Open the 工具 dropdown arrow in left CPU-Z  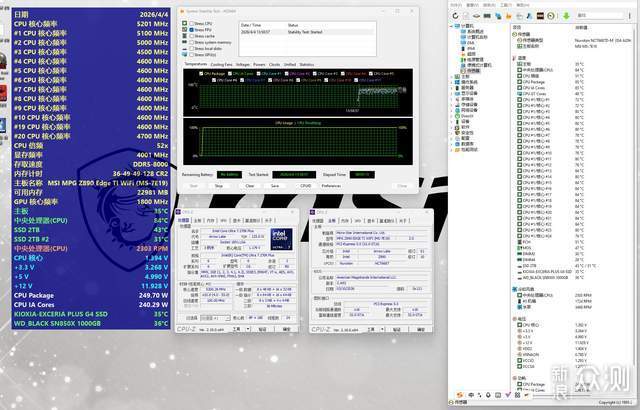click(x=248, y=329)
